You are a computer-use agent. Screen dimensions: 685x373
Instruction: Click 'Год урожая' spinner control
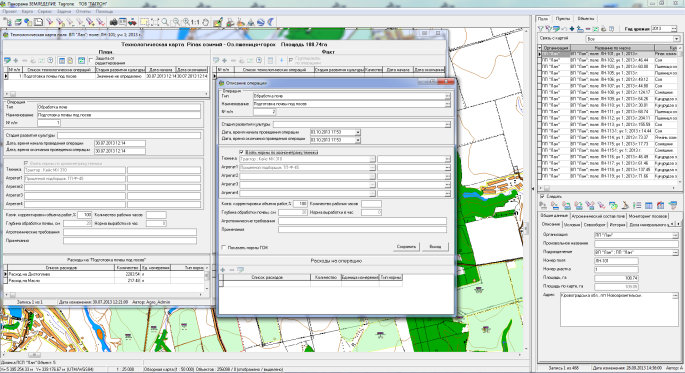(x=675, y=29)
